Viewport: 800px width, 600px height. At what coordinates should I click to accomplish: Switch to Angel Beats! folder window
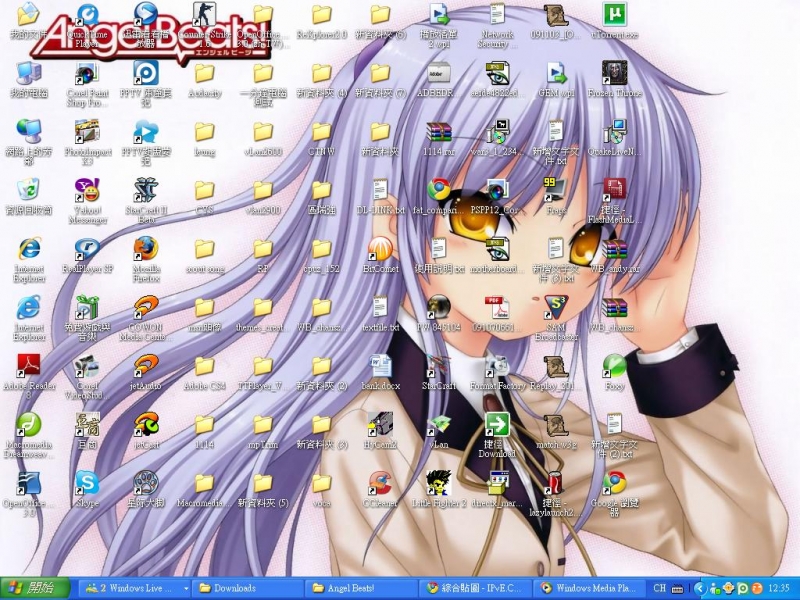coord(363,588)
